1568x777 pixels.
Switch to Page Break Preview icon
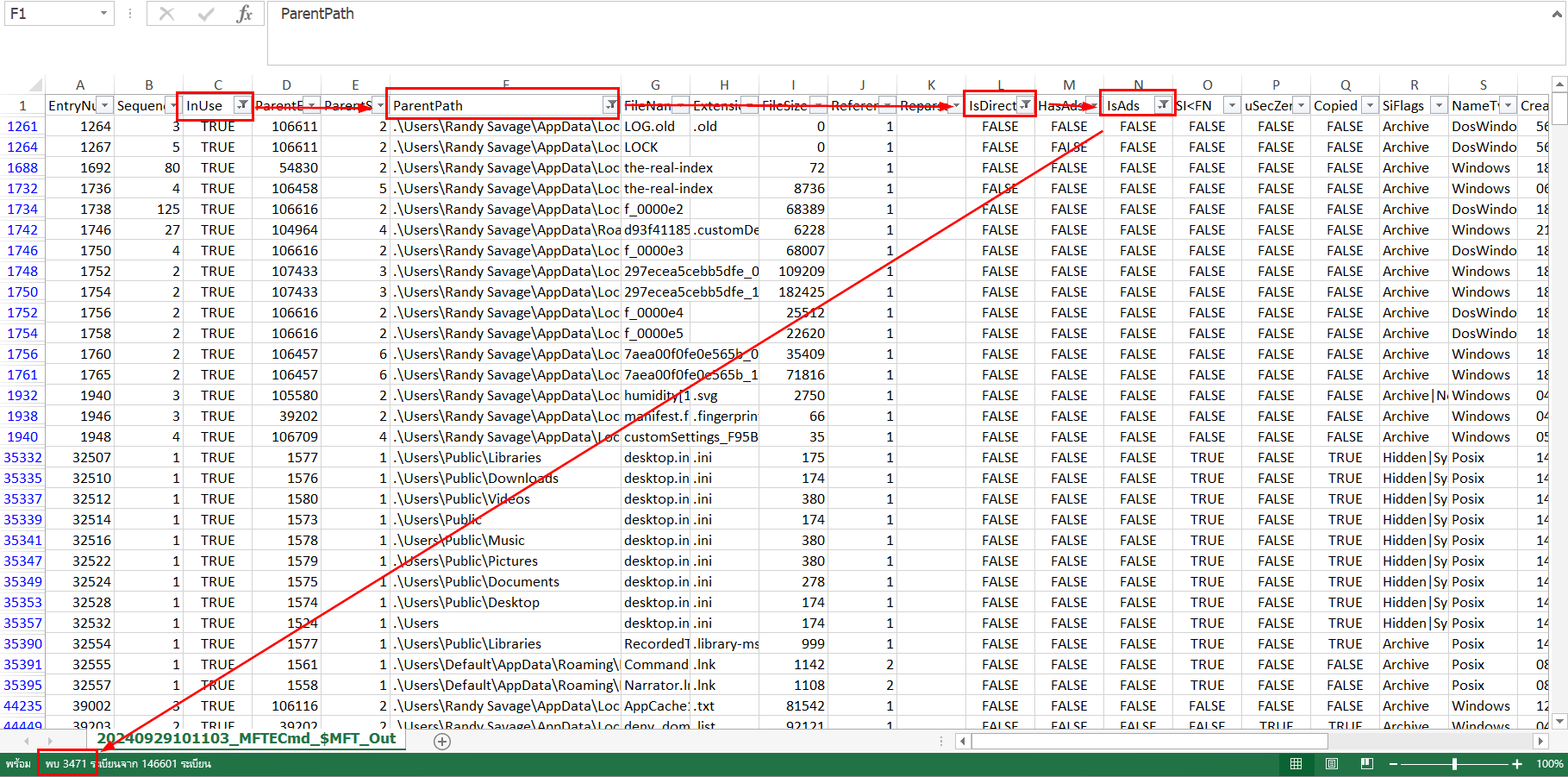coord(1366,764)
